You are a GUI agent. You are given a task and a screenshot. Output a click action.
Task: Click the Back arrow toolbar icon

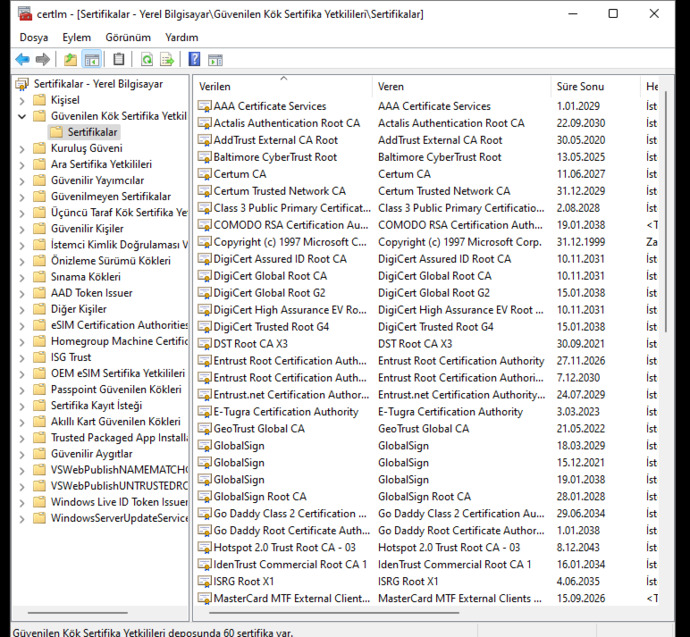pos(22,59)
